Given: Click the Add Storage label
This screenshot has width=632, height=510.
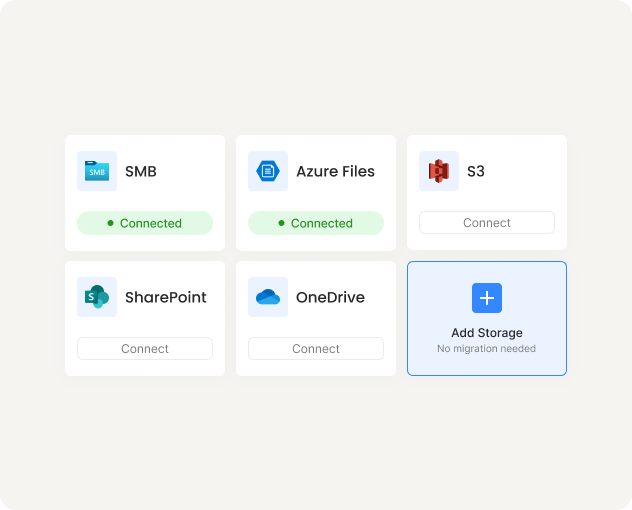Looking at the screenshot, I should coord(487,333).
